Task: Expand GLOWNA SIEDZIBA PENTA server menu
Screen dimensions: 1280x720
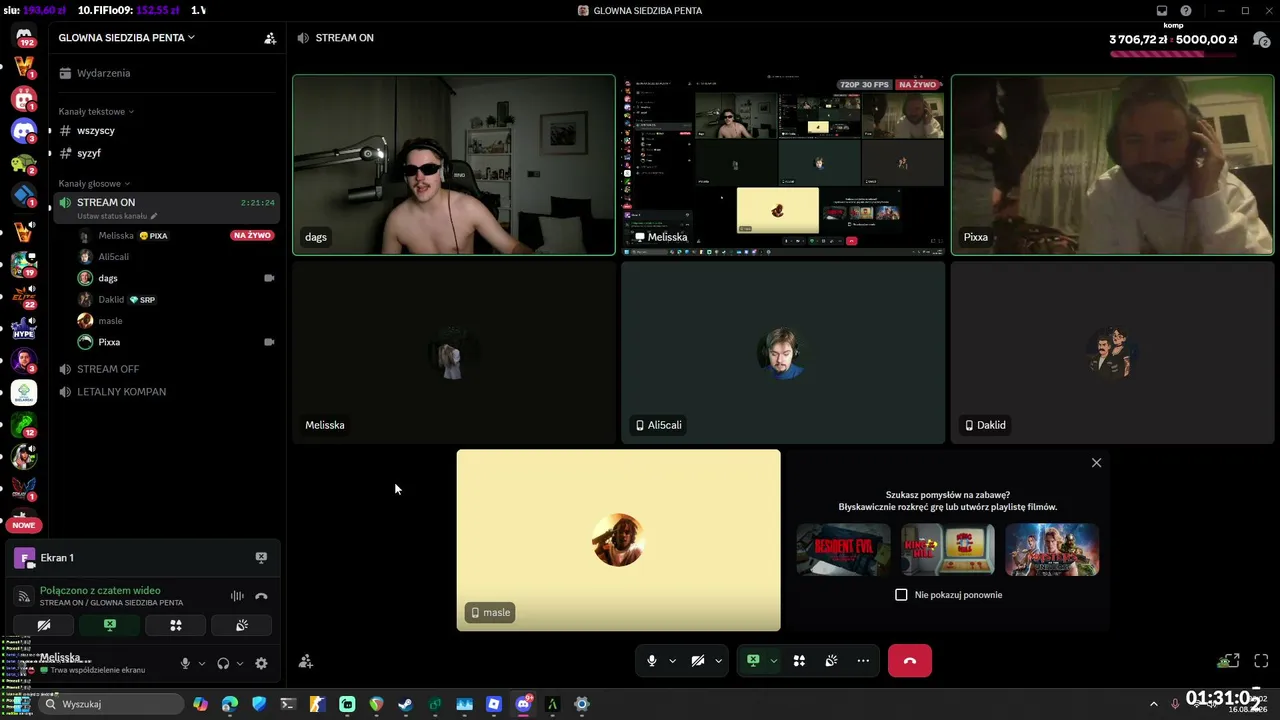Action: click(x=127, y=38)
